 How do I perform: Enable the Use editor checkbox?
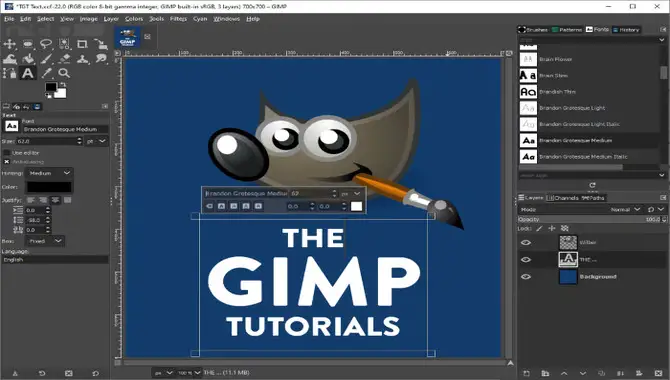click(6, 153)
